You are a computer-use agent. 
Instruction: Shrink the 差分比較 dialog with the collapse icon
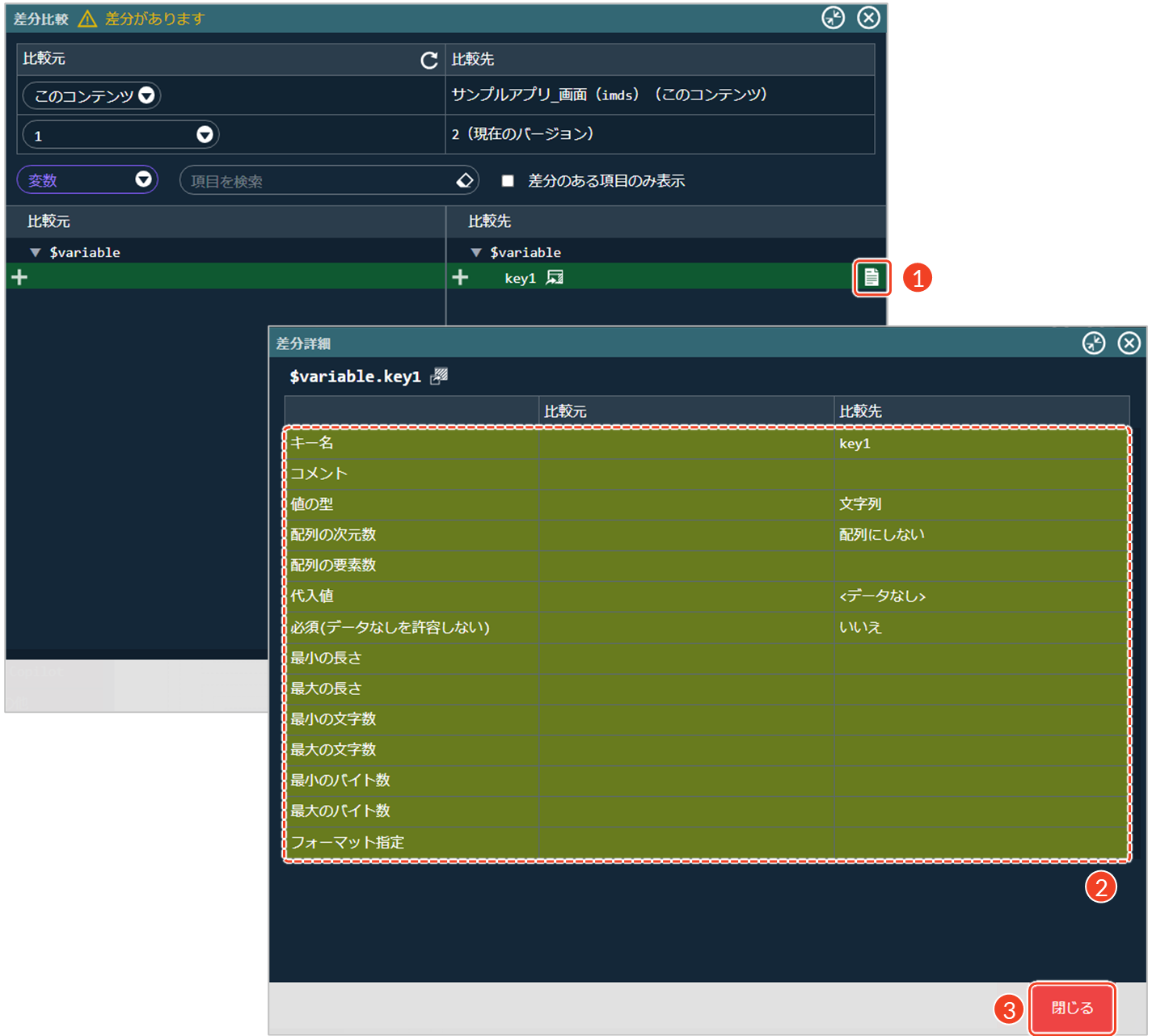coord(833,18)
